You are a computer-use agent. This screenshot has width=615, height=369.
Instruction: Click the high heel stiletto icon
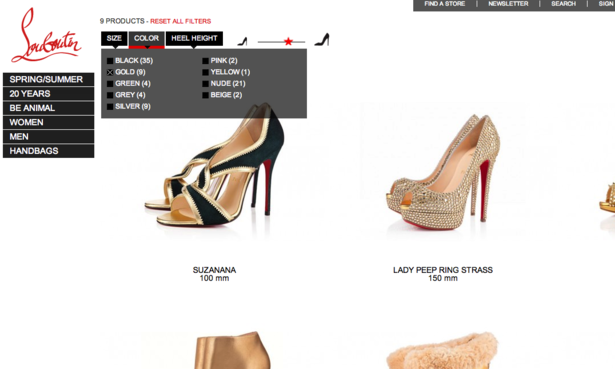click(x=322, y=39)
